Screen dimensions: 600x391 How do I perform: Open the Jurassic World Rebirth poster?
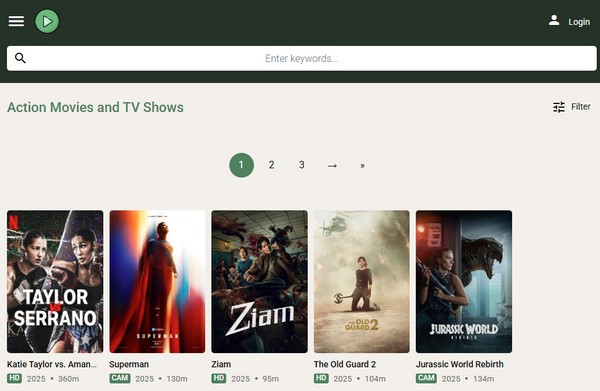tap(464, 282)
